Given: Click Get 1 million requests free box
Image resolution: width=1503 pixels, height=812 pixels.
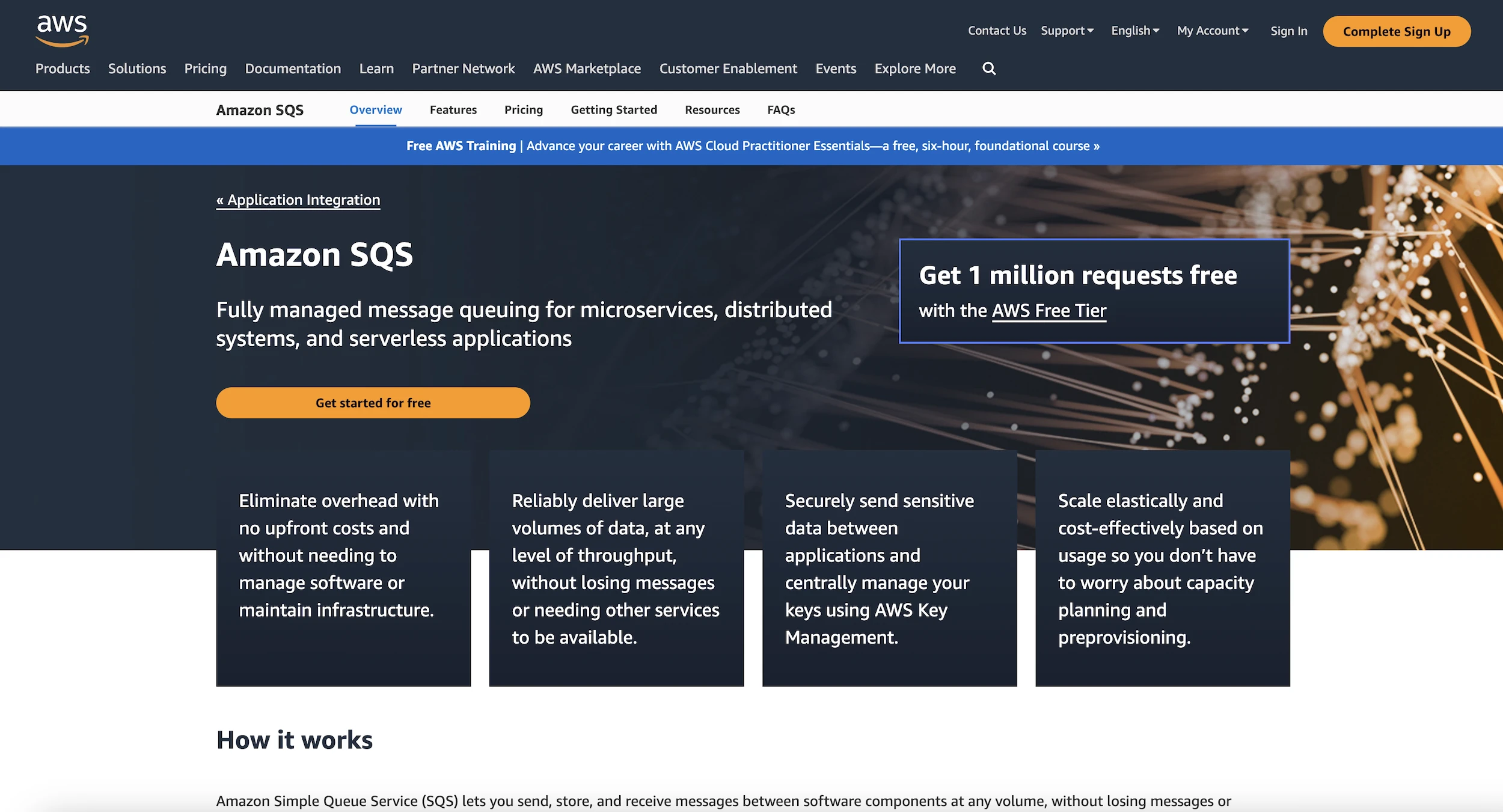Looking at the screenshot, I should (x=1094, y=292).
